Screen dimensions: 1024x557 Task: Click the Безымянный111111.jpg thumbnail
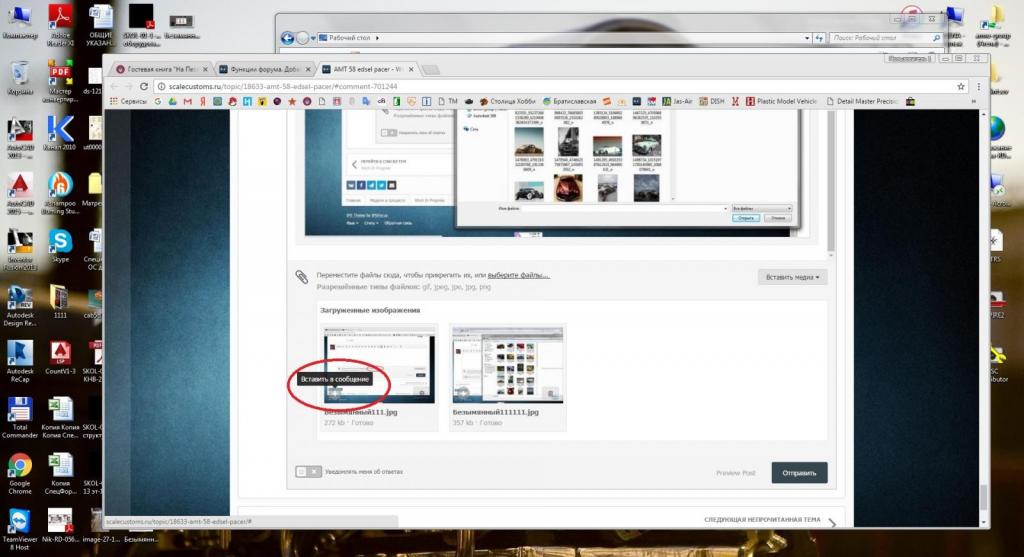[507, 365]
